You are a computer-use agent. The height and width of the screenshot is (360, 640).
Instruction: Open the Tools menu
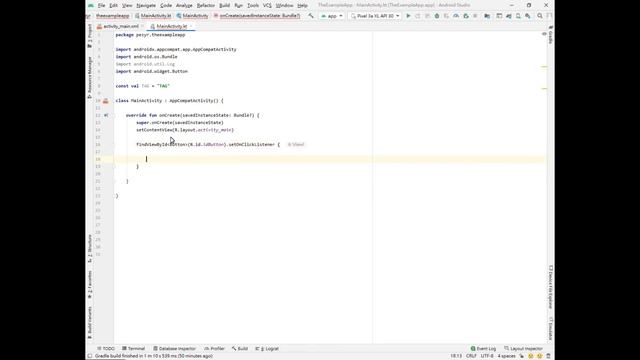(253, 5)
